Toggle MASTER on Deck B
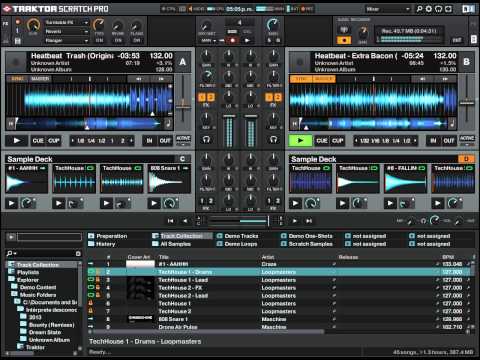The height and width of the screenshot is (360, 480). coord(324,79)
